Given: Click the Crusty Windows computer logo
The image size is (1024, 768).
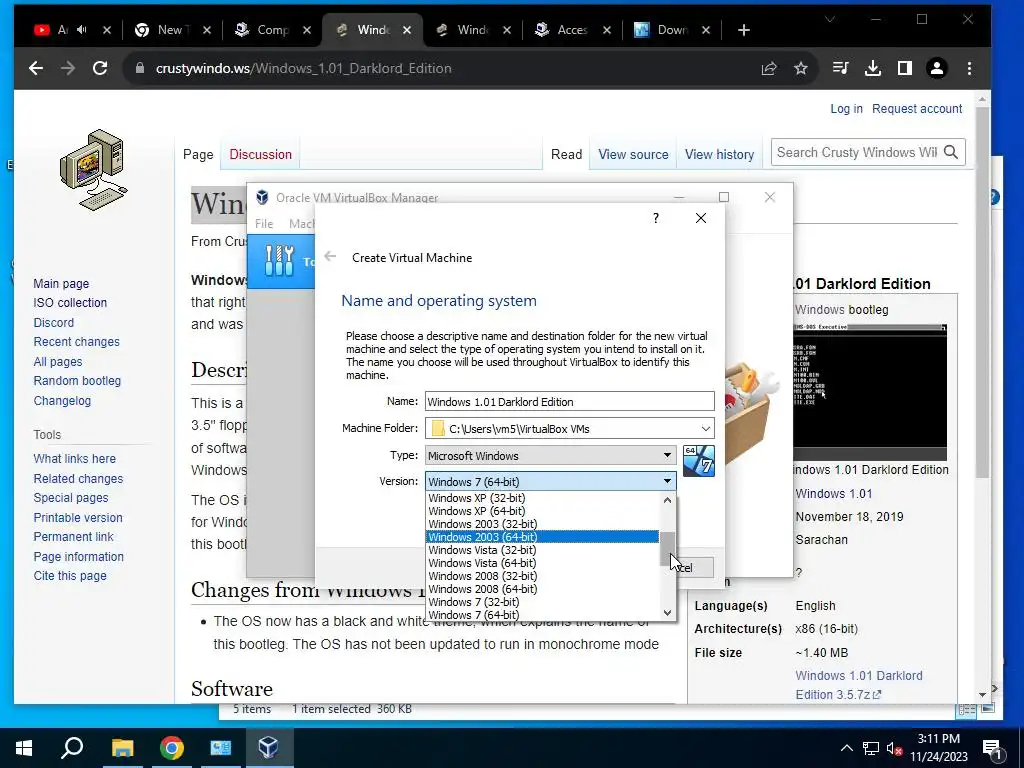Looking at the screenshot, I should [x=93, y=170].
